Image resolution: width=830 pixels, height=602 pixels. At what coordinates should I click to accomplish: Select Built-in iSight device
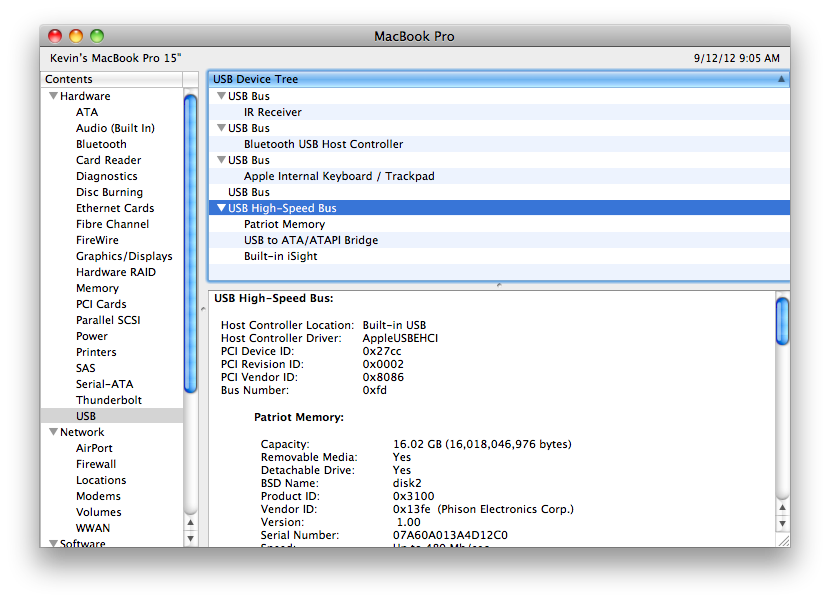pyautogui.click(x=281, y=256)
